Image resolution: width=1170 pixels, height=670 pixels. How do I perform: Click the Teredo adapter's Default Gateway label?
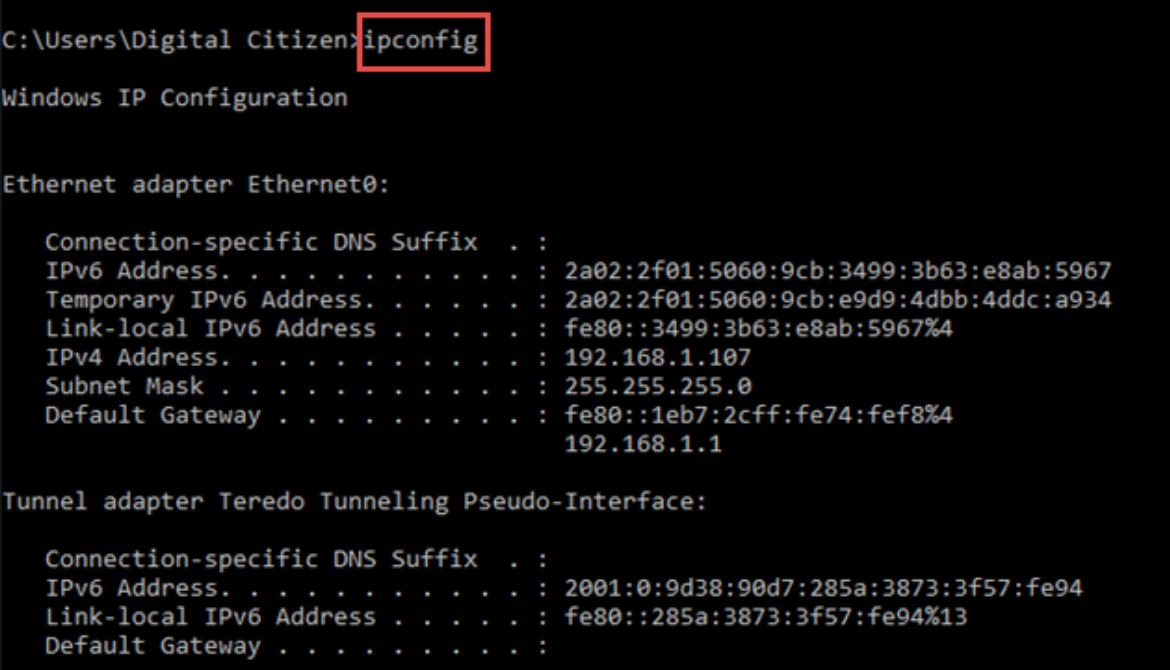pos(152,646)
